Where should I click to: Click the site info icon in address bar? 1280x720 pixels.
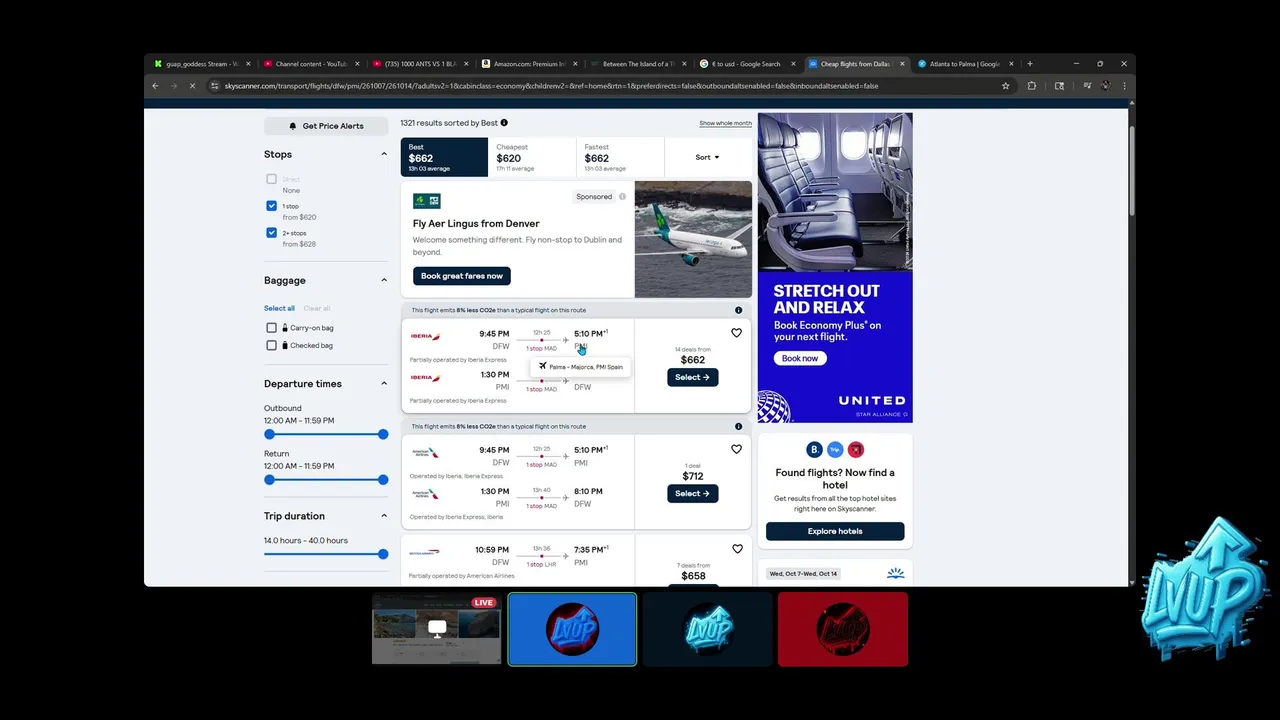click(x=215, y=86)
